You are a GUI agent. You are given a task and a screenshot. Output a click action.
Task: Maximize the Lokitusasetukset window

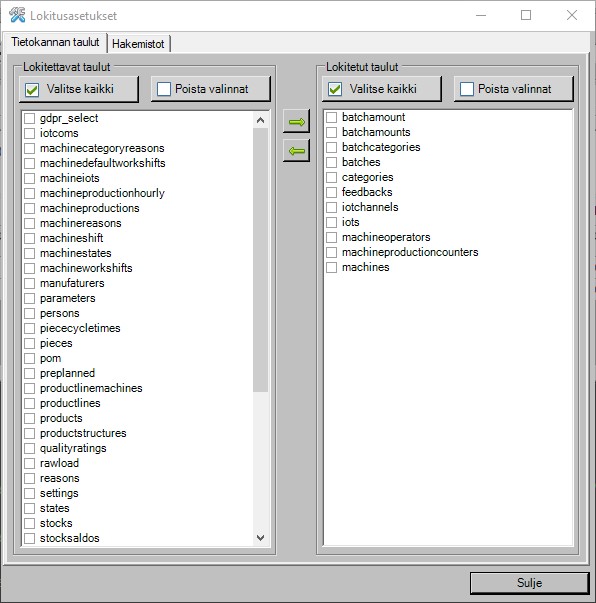[x=526, y=15]
